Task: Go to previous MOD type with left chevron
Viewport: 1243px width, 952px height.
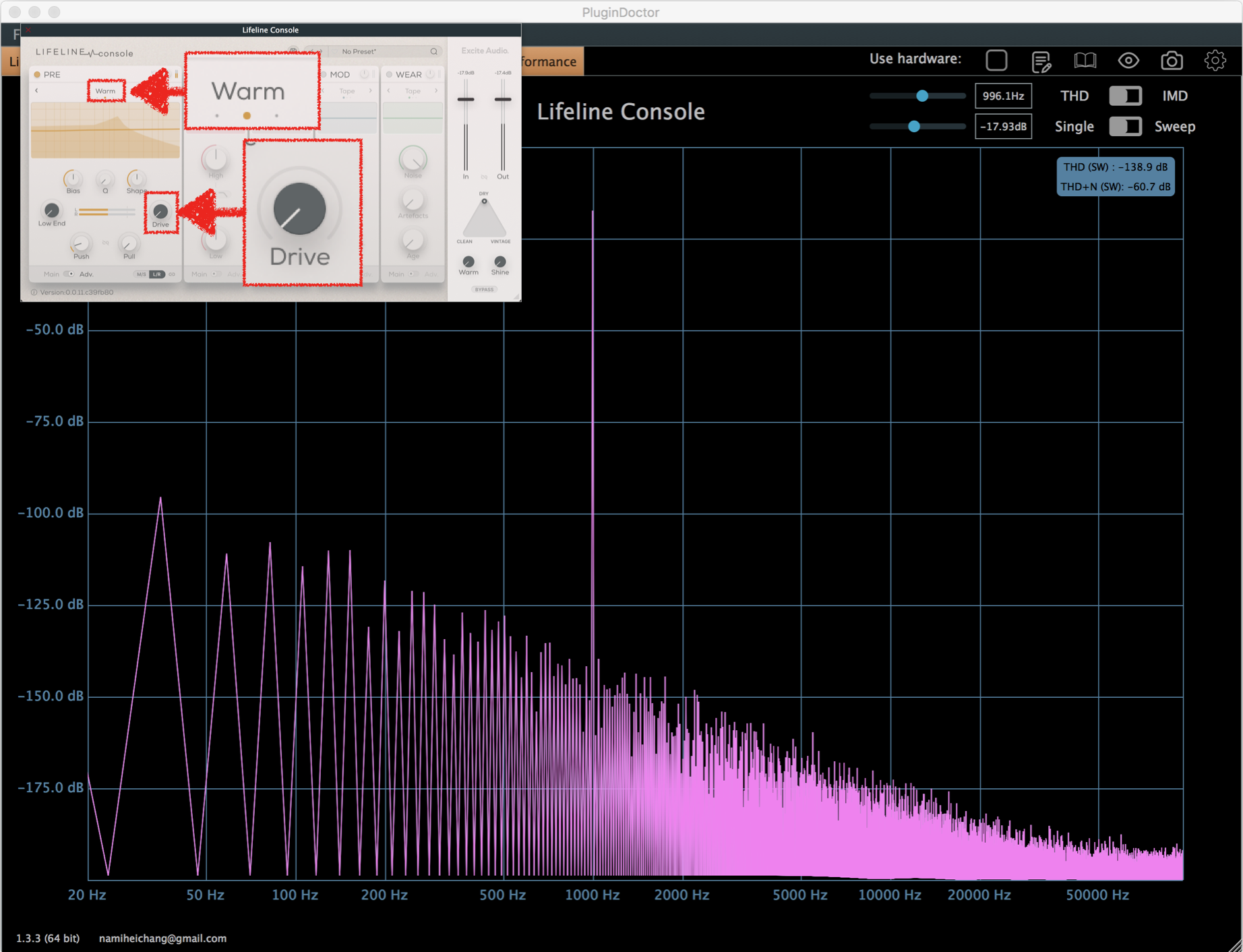Action: coord(324,90)
